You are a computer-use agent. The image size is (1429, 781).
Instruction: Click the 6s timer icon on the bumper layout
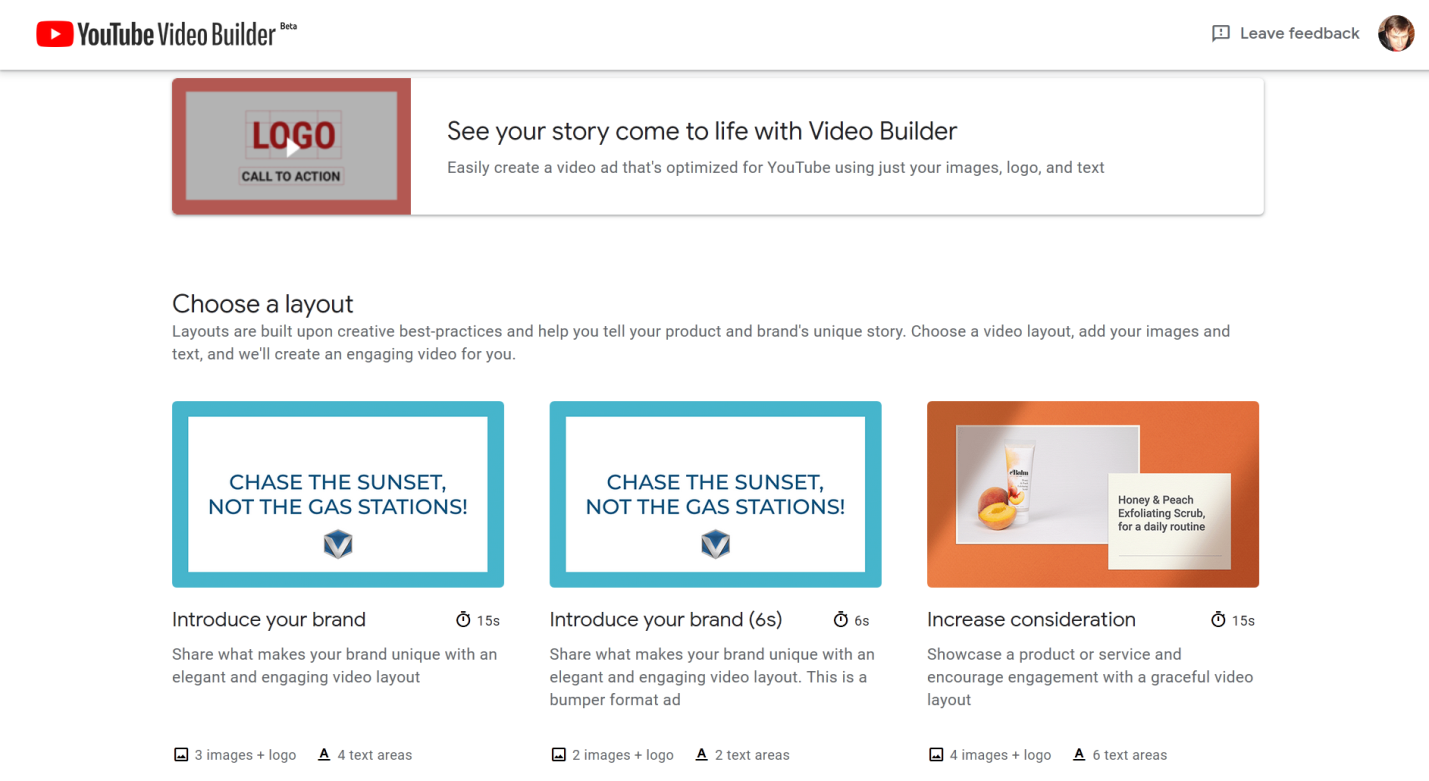tap(838, 620)
